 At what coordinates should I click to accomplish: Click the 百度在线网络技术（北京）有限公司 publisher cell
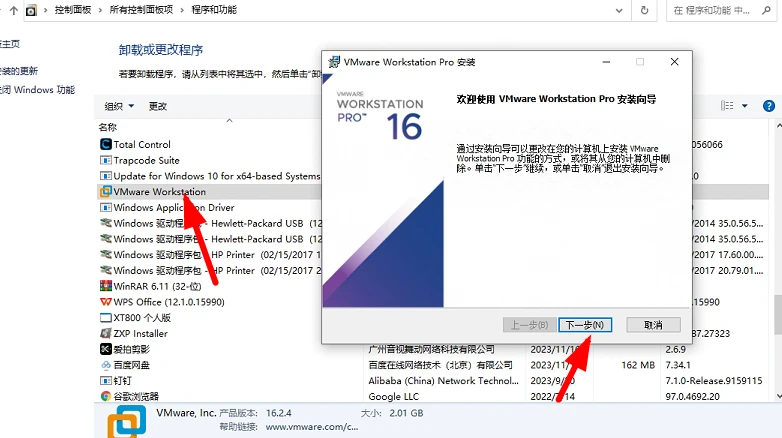pos(440,365)
